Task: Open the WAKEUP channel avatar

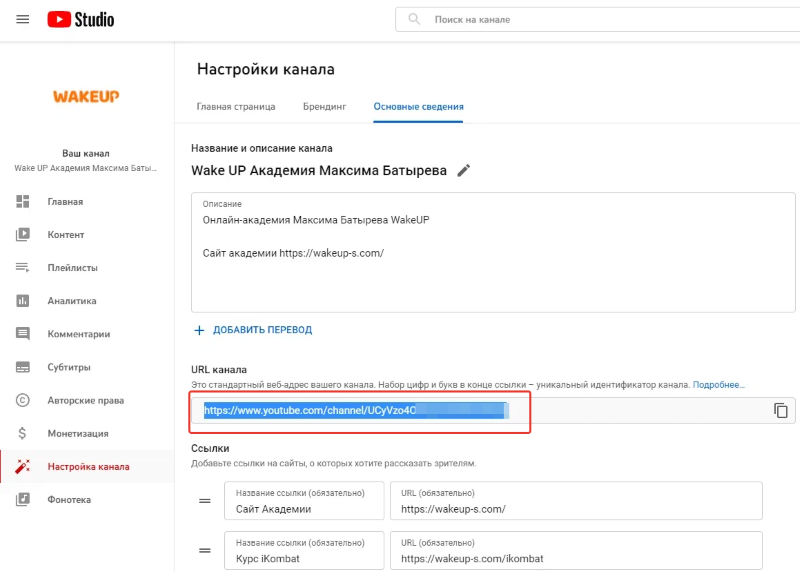Action: pos(86,96)
